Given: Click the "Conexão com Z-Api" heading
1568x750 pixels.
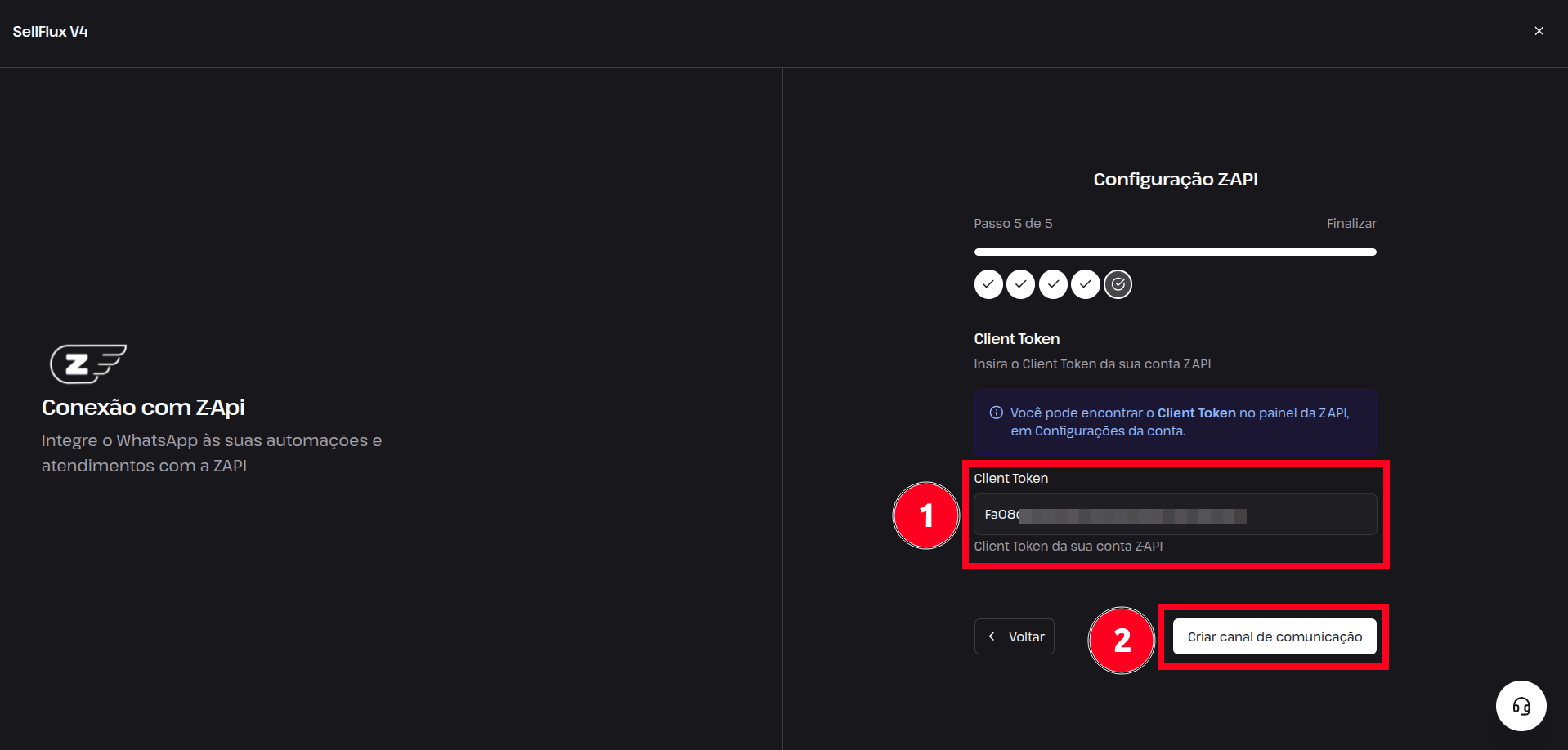Looking at the screenshot, I should click(143, 407).
